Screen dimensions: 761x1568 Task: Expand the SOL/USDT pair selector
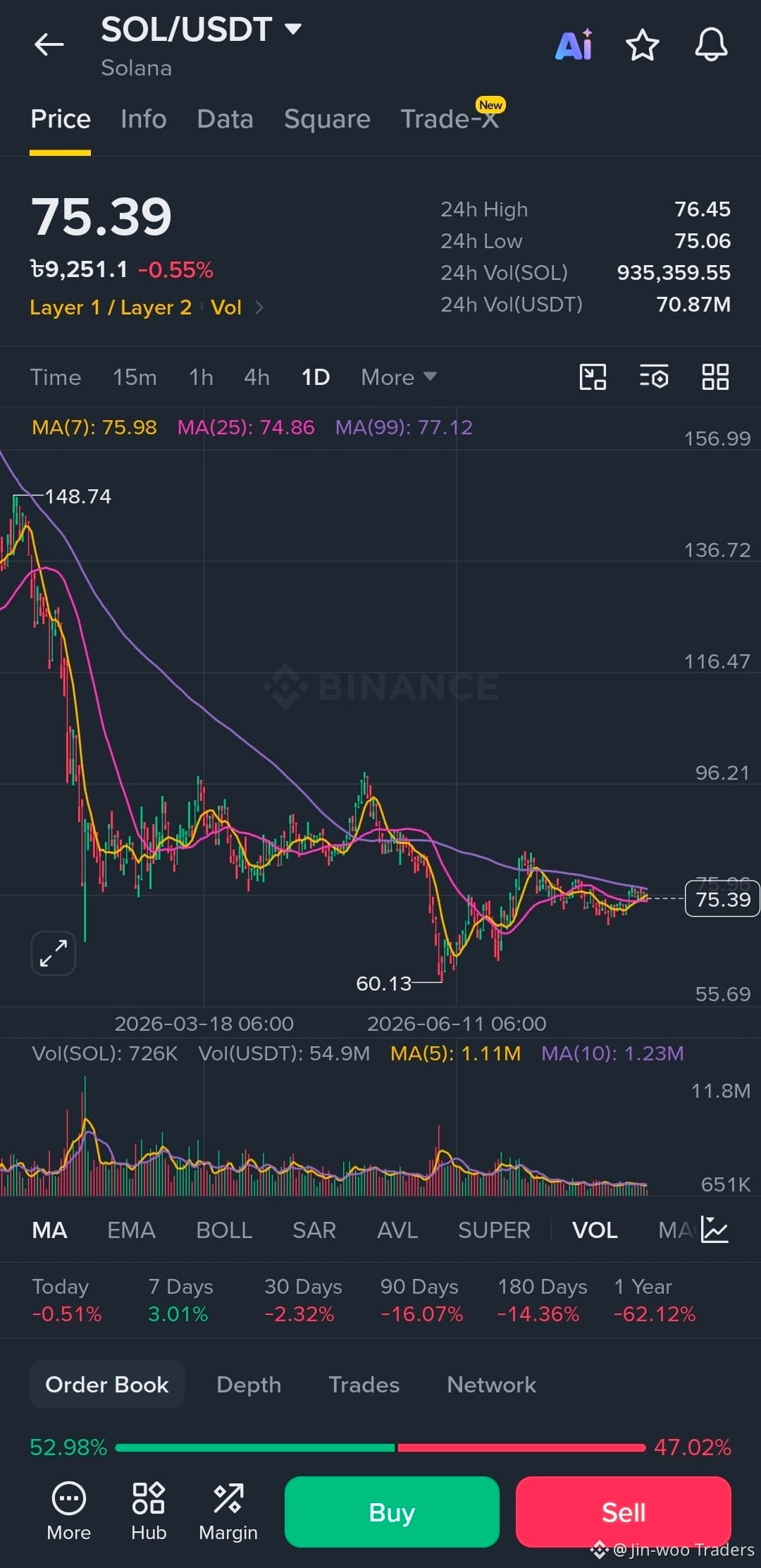(x=293, y=29)
